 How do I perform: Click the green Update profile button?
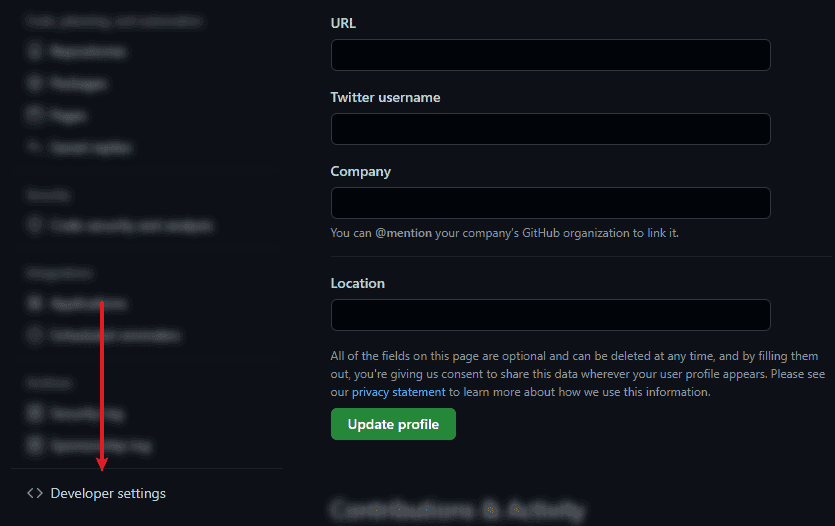tap(393, 424)
